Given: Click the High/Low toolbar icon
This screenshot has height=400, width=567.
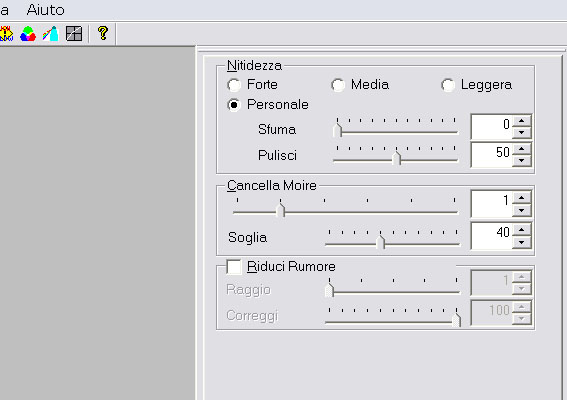Looking at the screenshot, I should click(x=6, y=34).
